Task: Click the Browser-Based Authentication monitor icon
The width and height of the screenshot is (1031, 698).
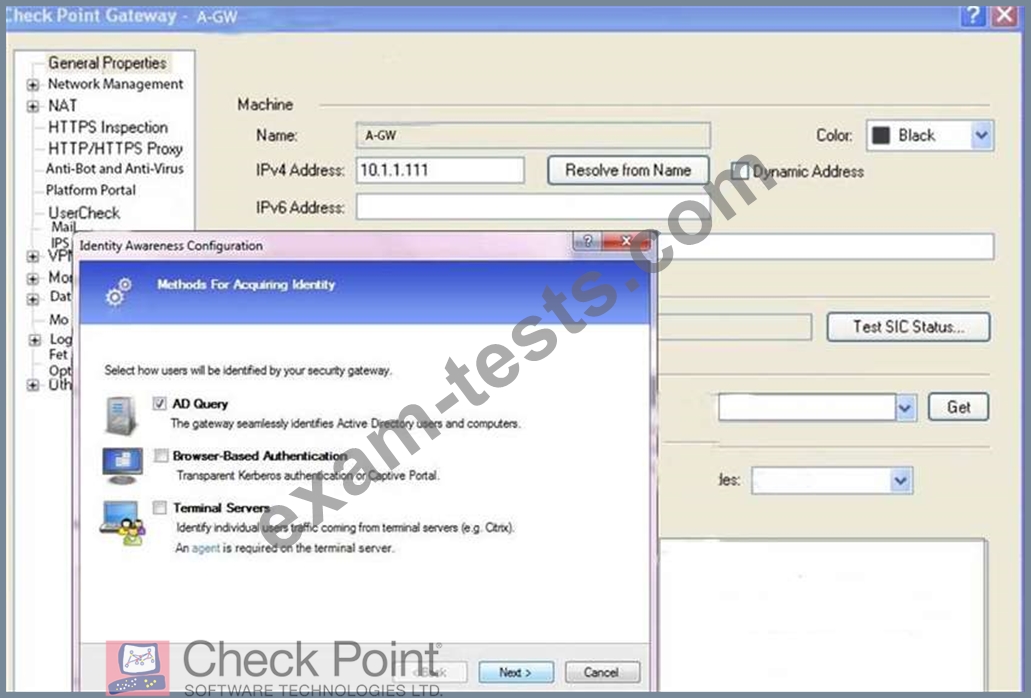Action: coord(122,465)
